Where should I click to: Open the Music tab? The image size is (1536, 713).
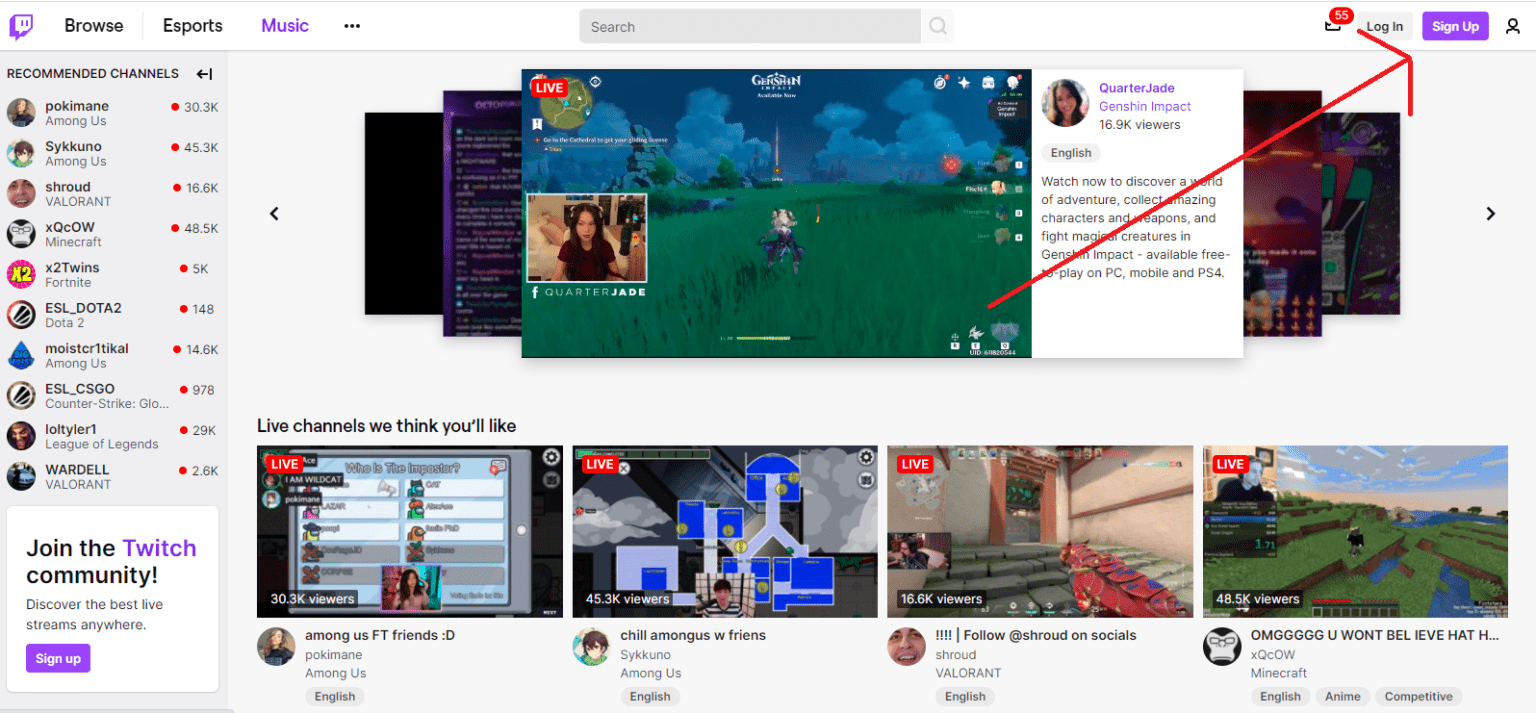(284, 25)
